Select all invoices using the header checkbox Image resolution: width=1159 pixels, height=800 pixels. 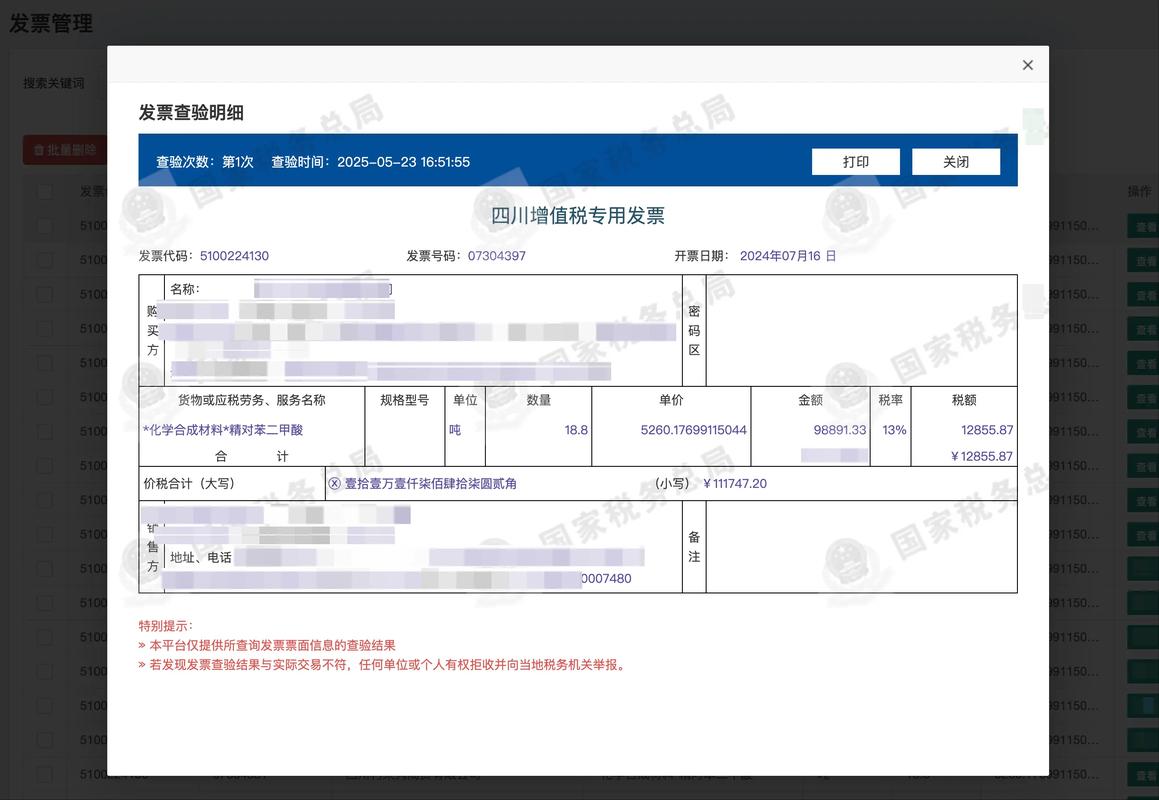pos(44,189)
